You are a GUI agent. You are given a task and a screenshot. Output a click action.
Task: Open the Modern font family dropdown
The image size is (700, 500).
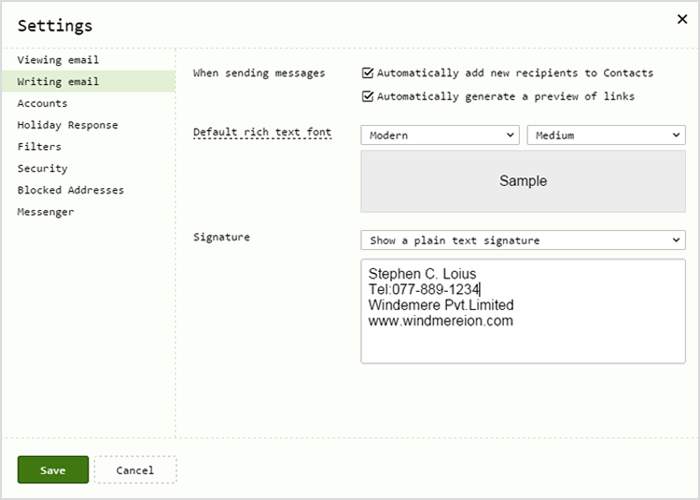pos(440,135)
